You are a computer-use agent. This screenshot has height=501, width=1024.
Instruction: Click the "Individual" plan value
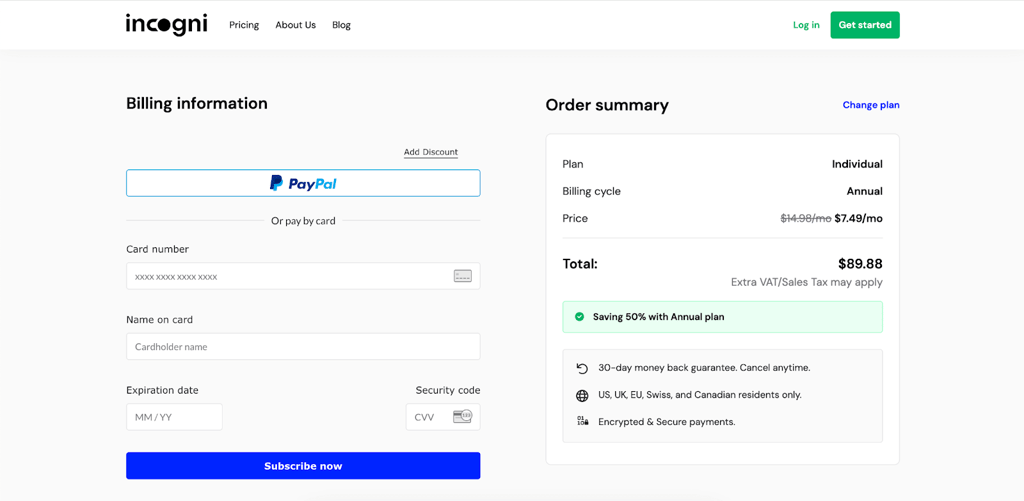coord(857,164)
